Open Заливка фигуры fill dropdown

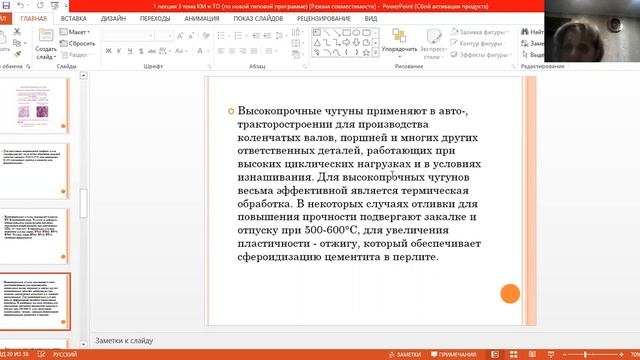(x=480, y=32)
